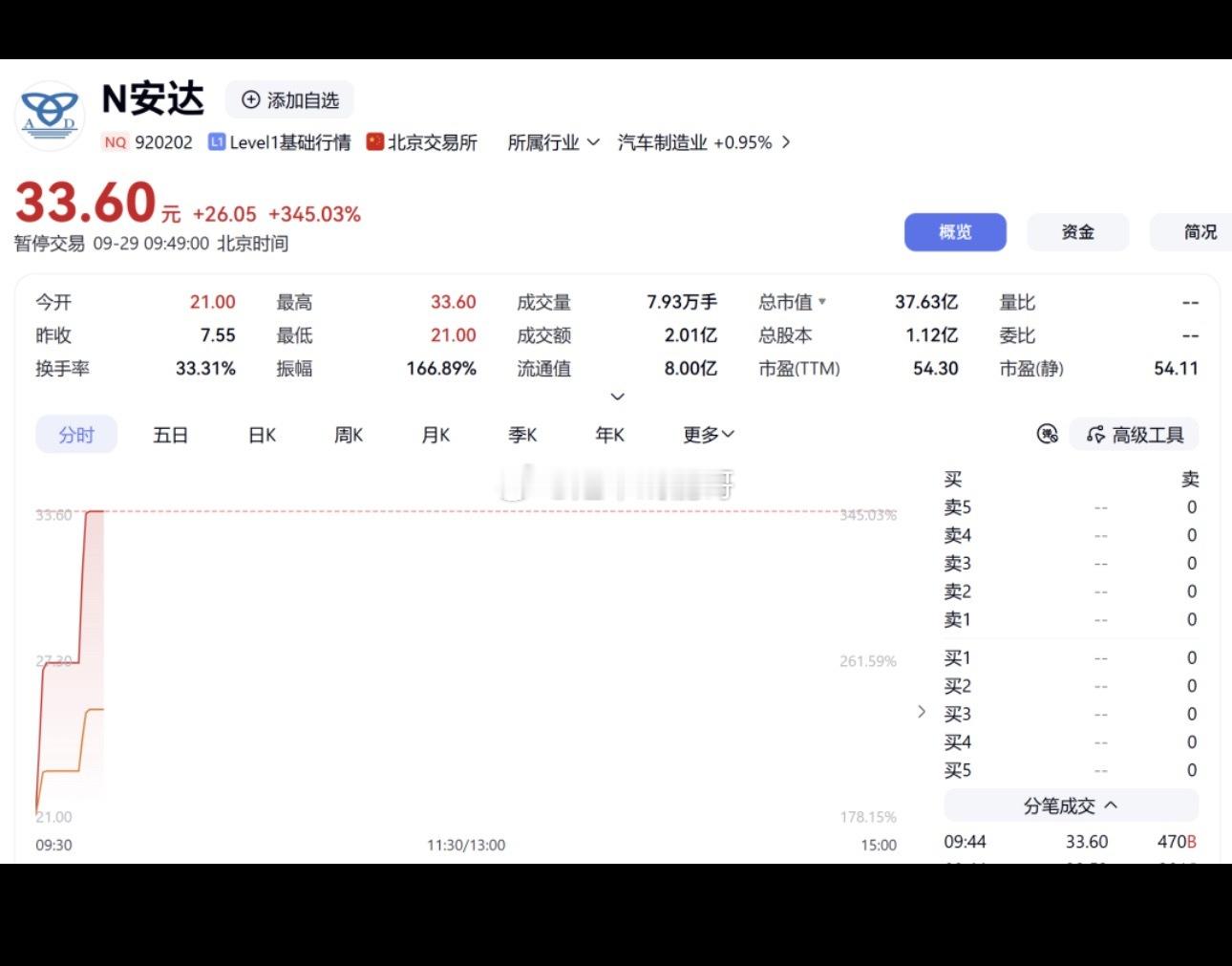Click the 成交量 value 7.93万手
This screenshot has width=1232, height=966.
[x=682, y=302]
